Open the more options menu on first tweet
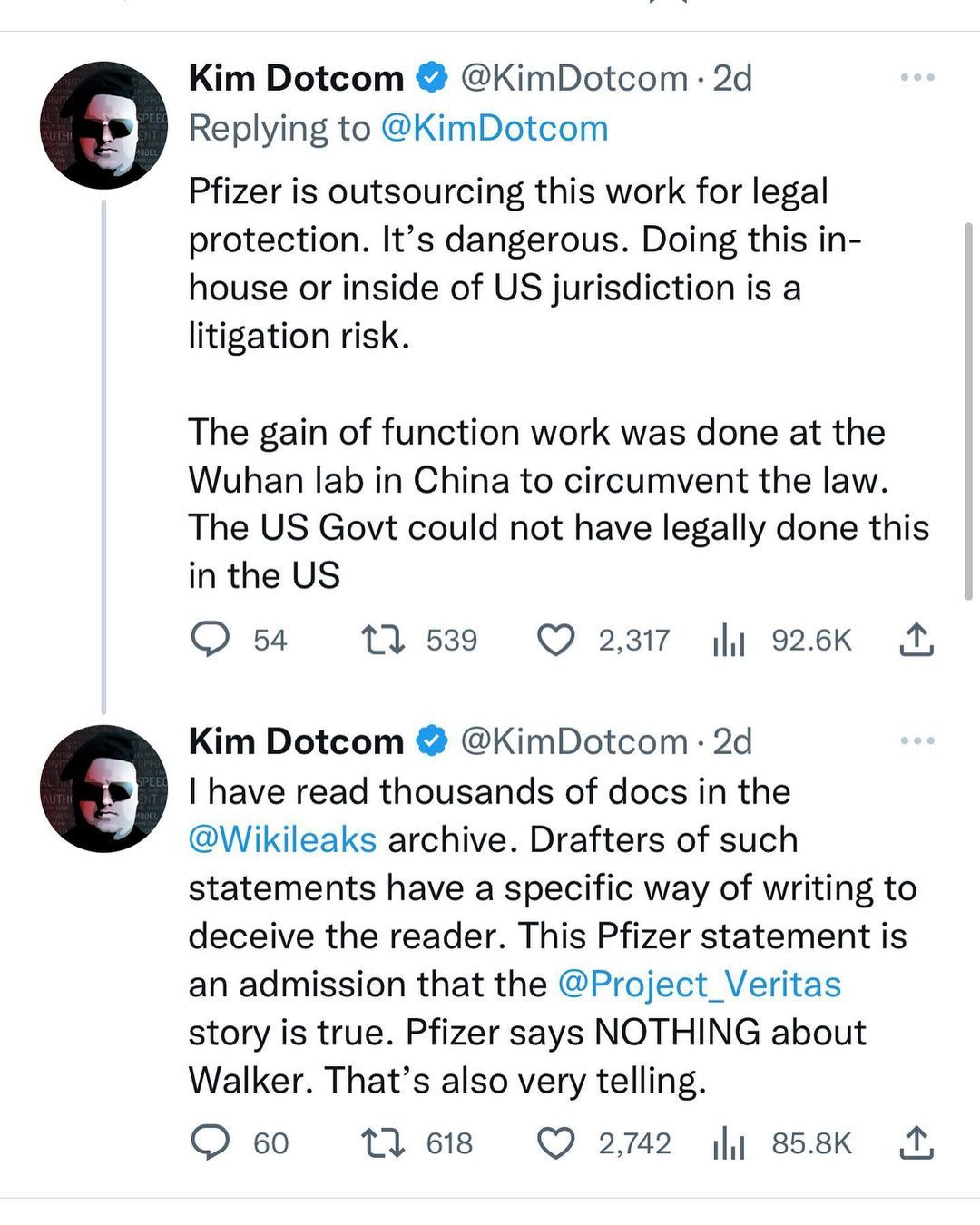This screenshot has height=1225, width=980. click(x=916, y=78)
